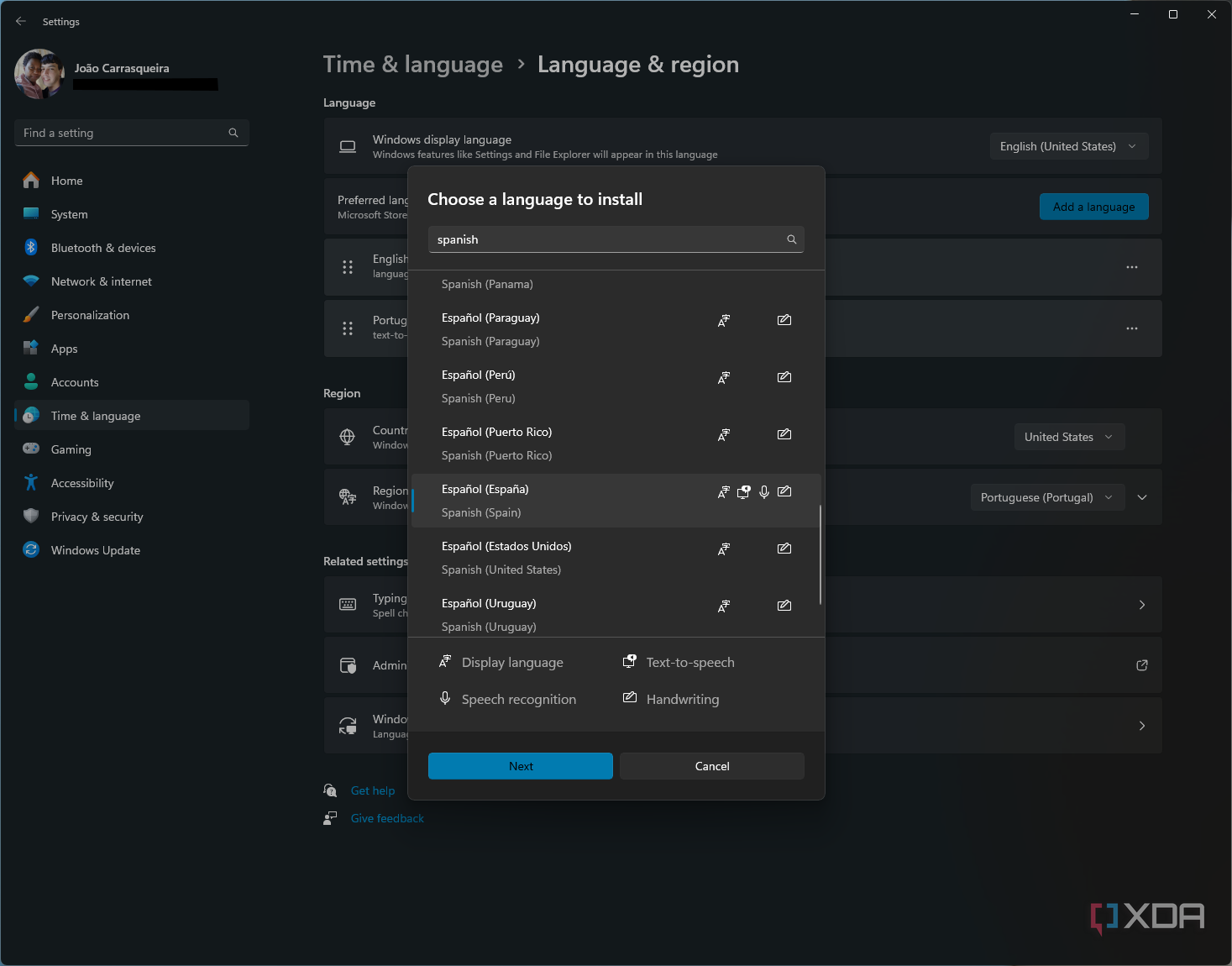The width and height of the screenshot is (1232, 966).
Task: Click the drag handle beside the Portuguese language entry
Action: point(348,328)
